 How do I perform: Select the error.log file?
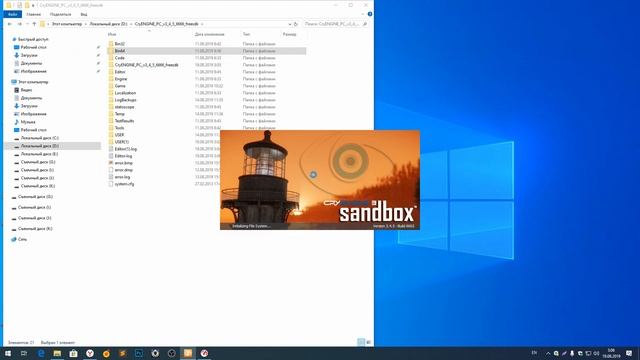[x=122, y=177]
